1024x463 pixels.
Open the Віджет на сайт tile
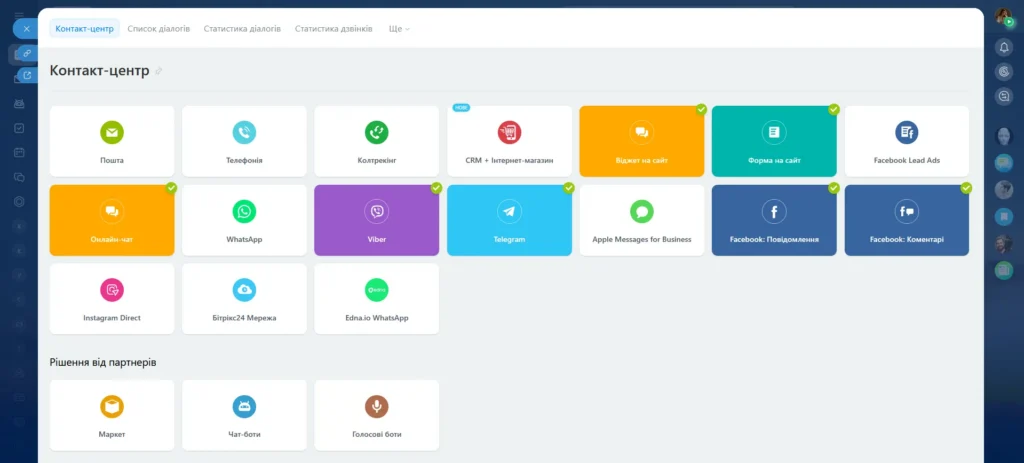(642, 141)
